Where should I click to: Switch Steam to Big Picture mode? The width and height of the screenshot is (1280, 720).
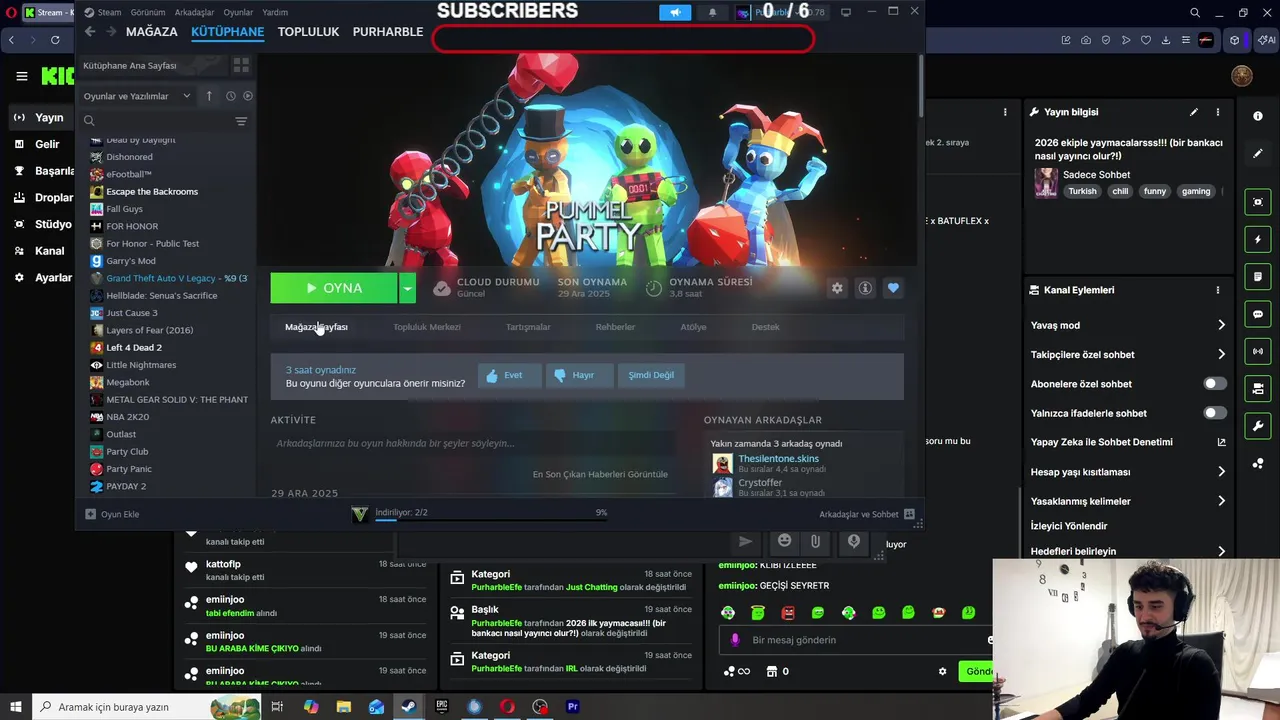click(x=846, y=12)
